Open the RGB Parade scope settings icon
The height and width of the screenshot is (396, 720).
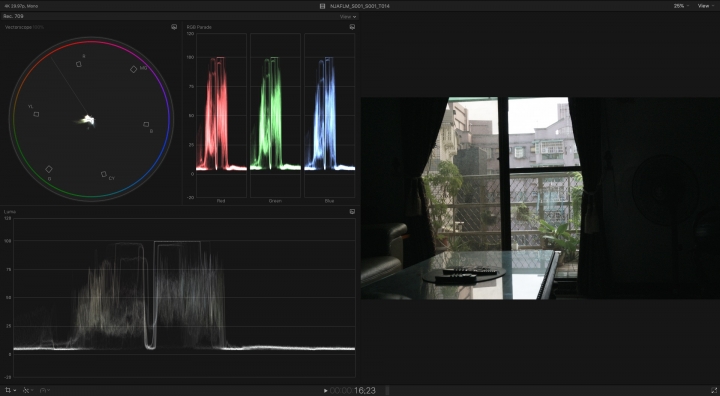(352, 27)
